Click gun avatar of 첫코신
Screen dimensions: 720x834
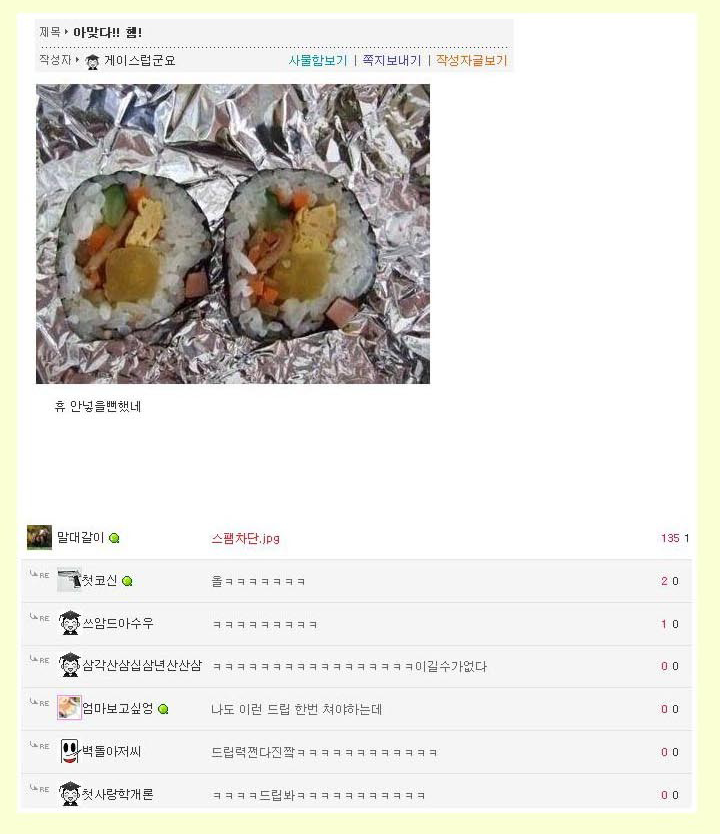(x=69, y=580)
